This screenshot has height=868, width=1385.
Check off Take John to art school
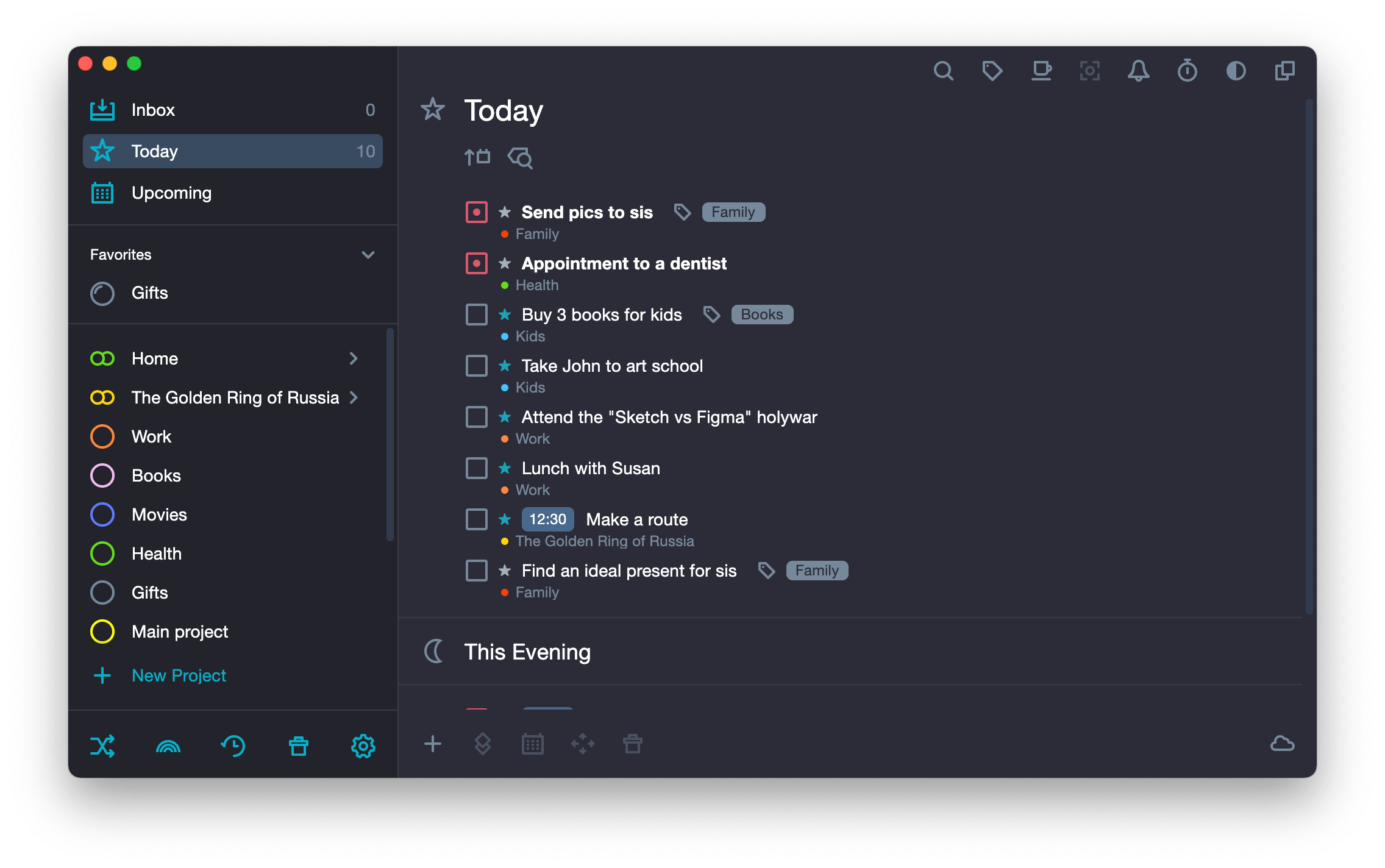pyautogui.click(x=477, y=366)
